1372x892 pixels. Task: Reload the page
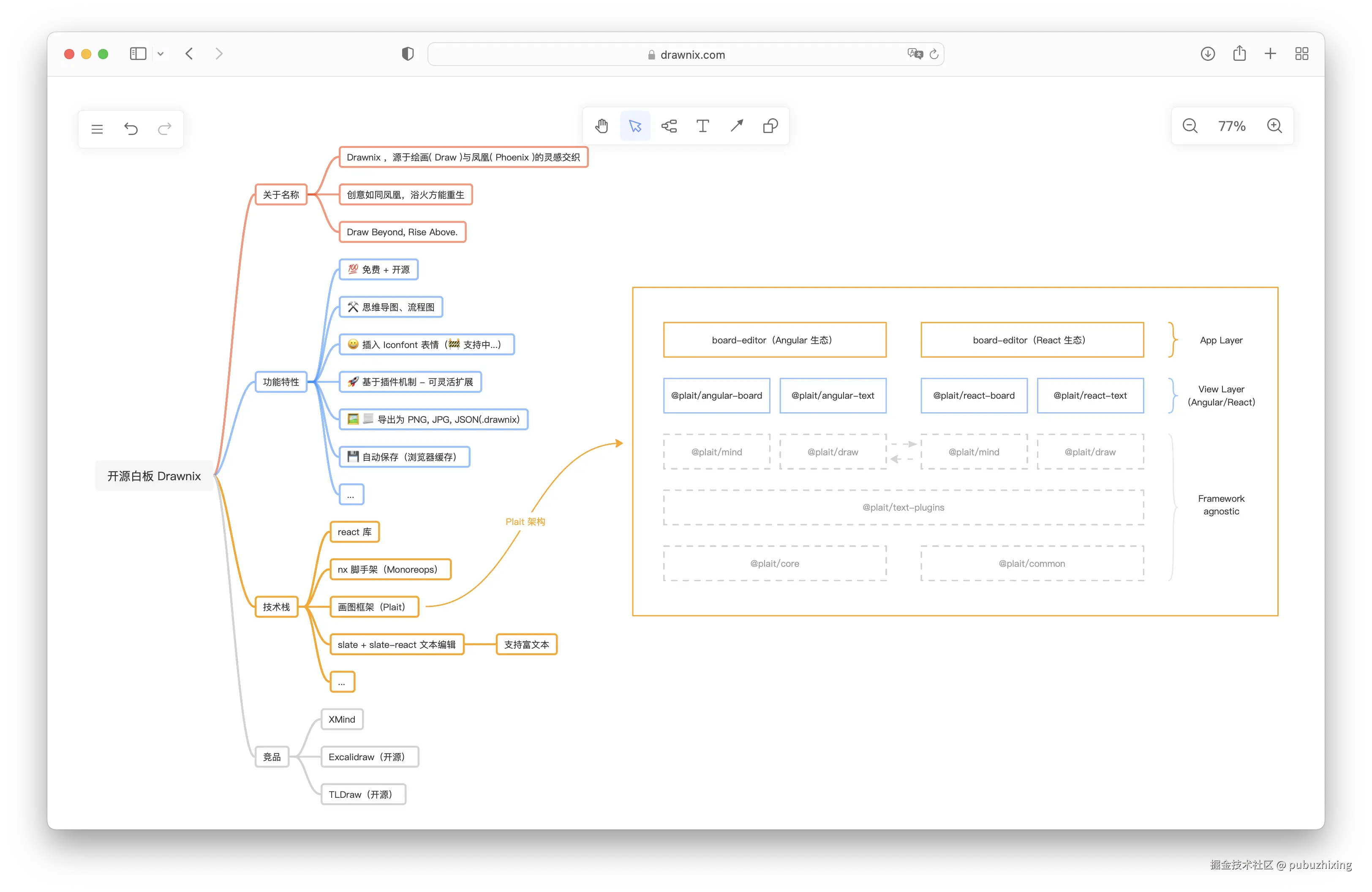pyautogui.click(x=934, y=54)
